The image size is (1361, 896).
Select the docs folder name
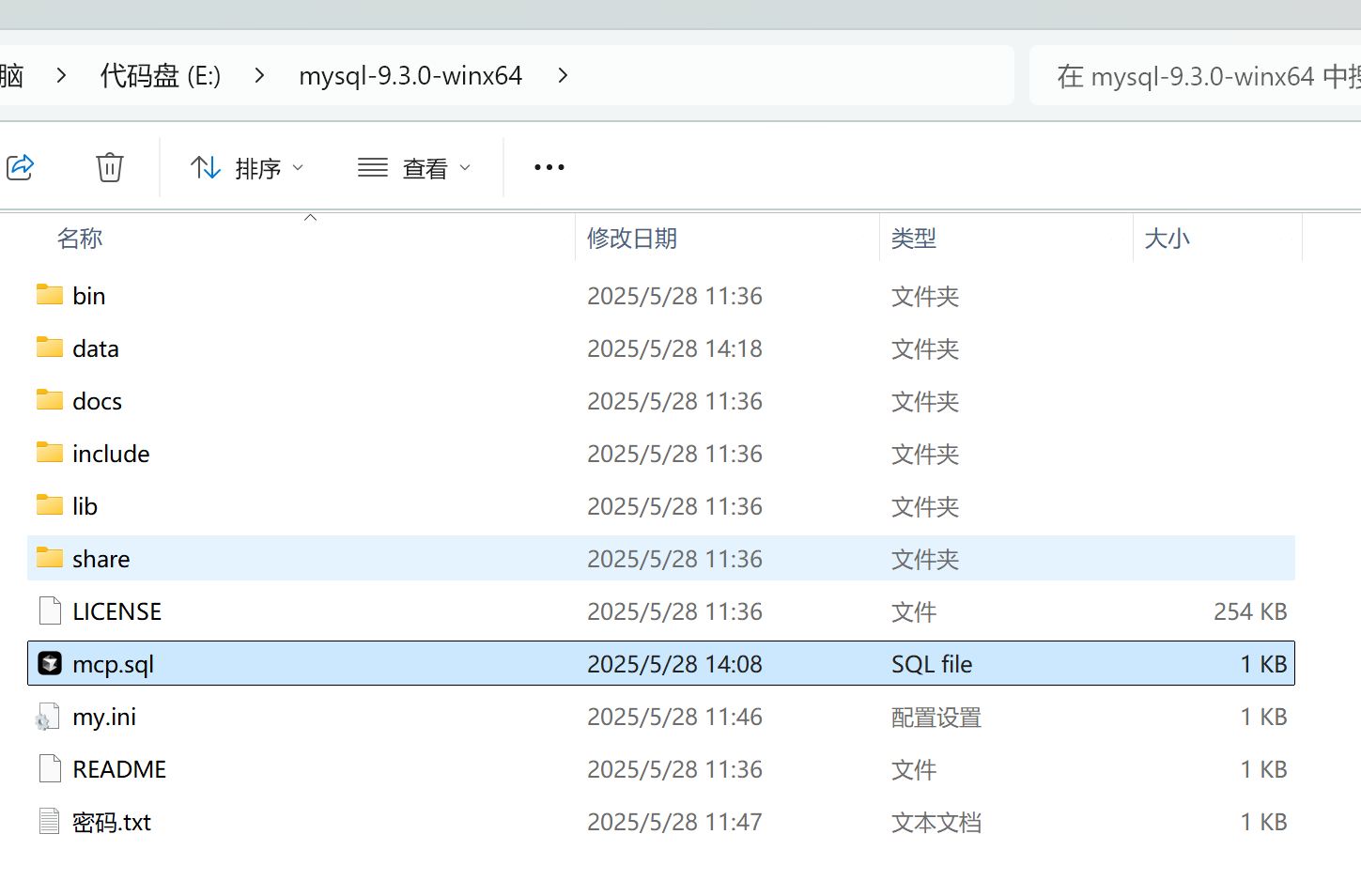point(98,401)
